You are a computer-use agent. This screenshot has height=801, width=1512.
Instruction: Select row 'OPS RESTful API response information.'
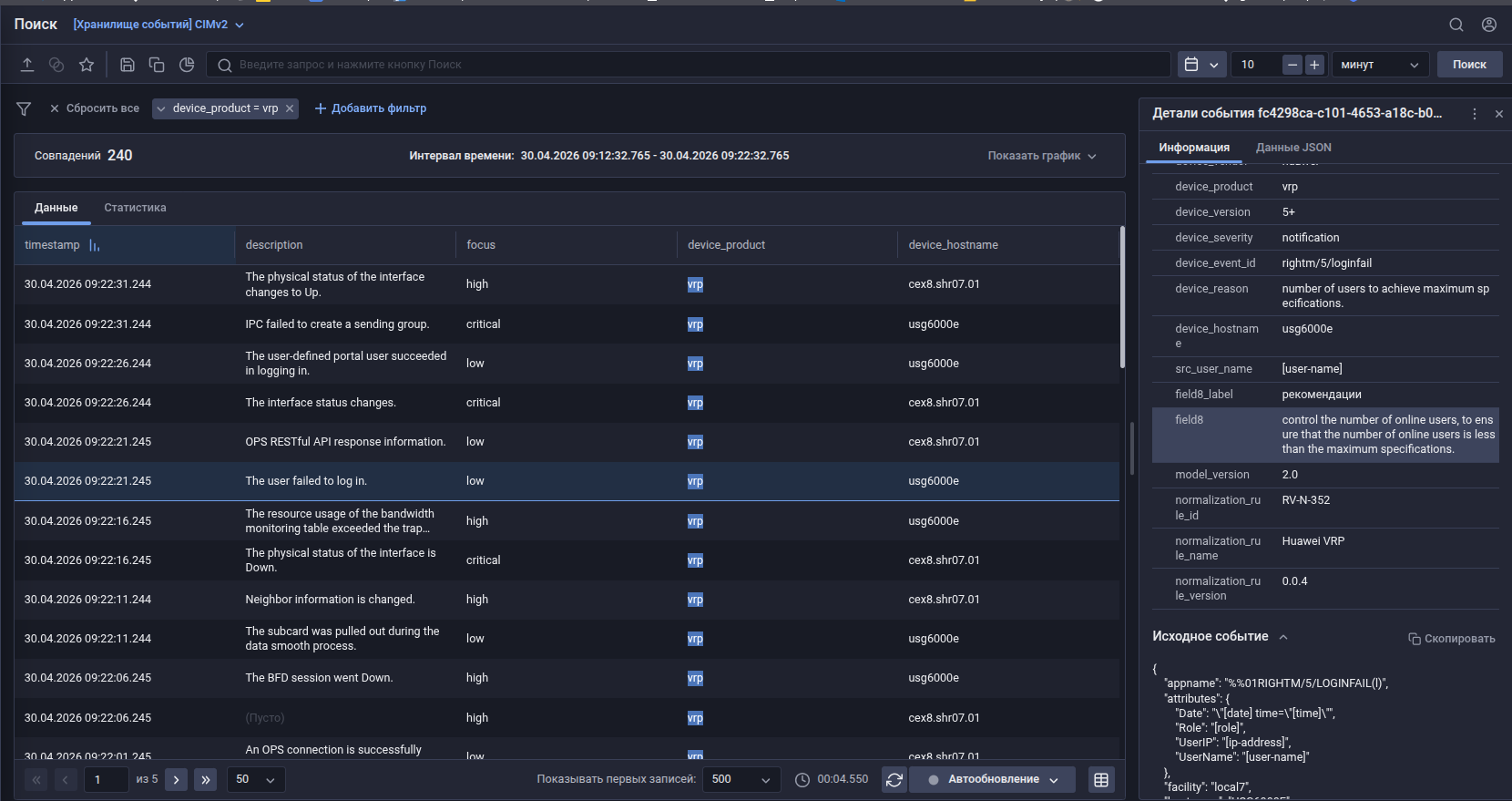(567, 442)
